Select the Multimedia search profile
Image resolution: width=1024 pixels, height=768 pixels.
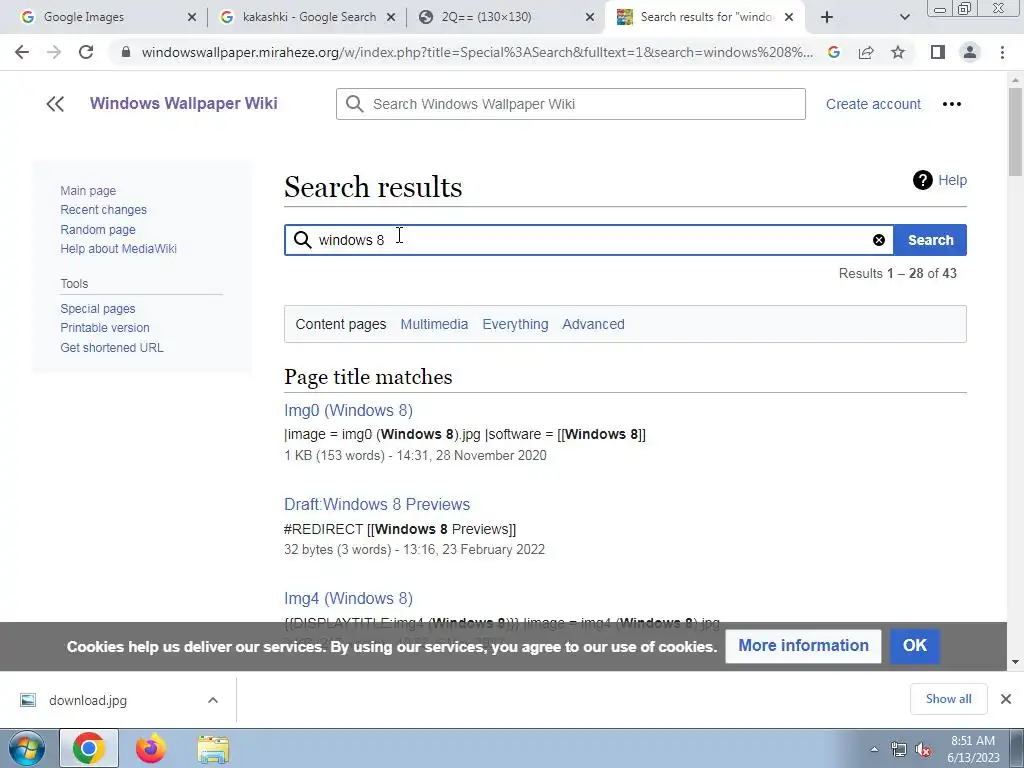pos(434,324)
